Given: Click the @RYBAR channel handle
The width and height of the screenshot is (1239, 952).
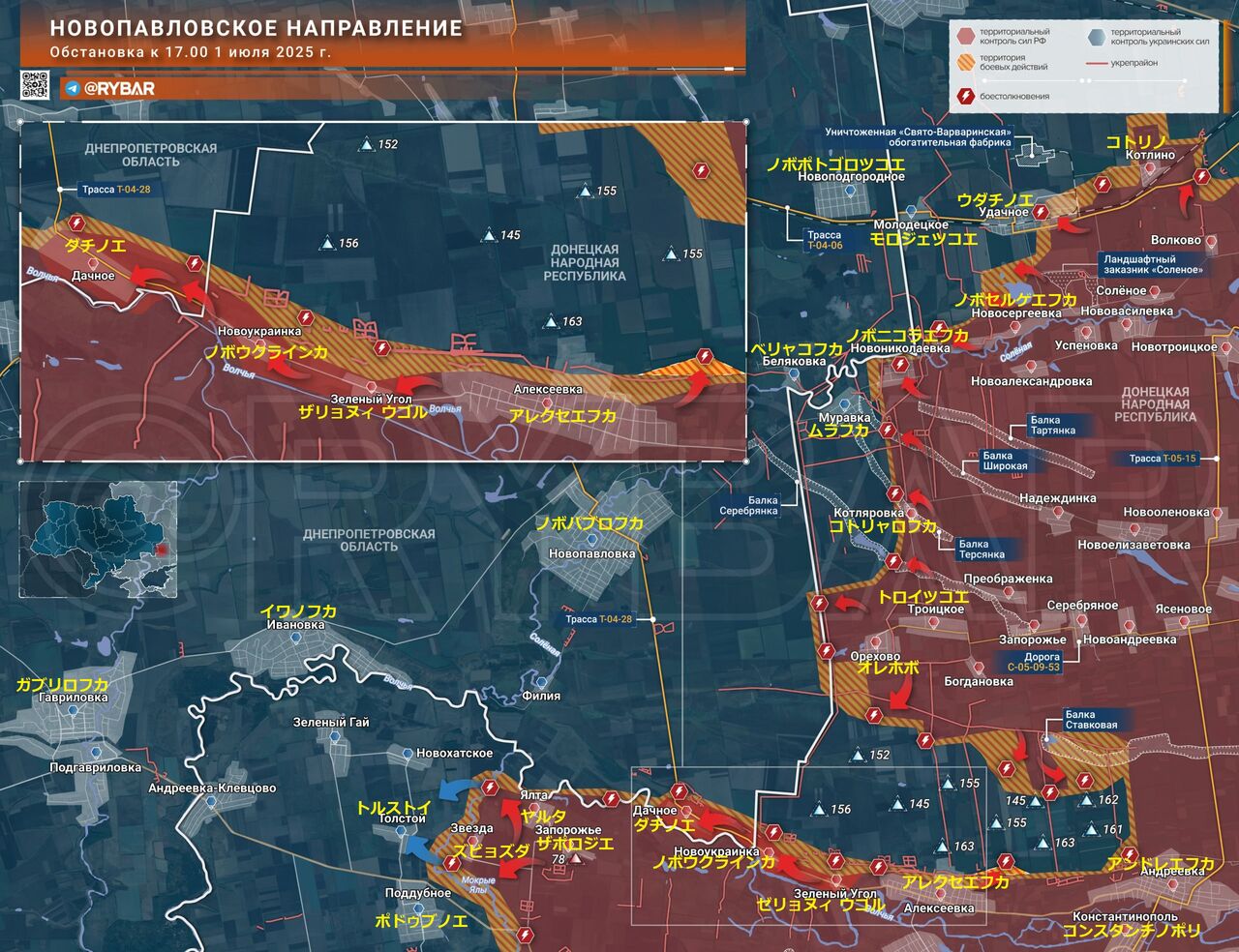Looking at the screenshot, I should coord(119,88).
